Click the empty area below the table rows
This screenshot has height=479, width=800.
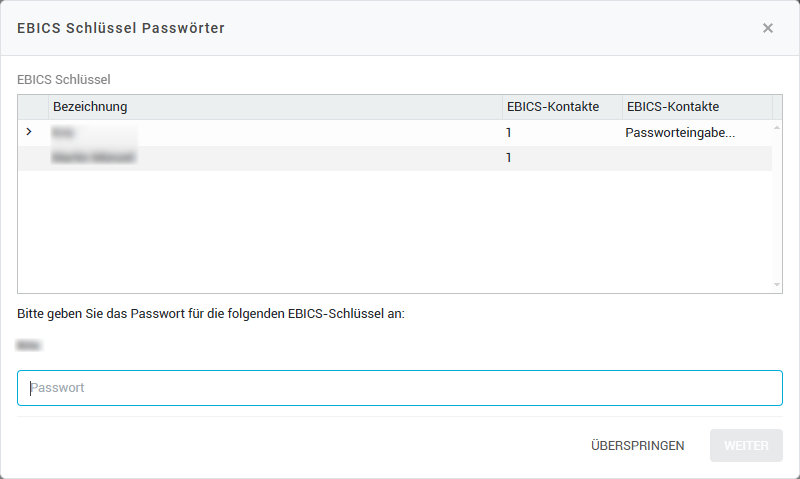point(400,235)
